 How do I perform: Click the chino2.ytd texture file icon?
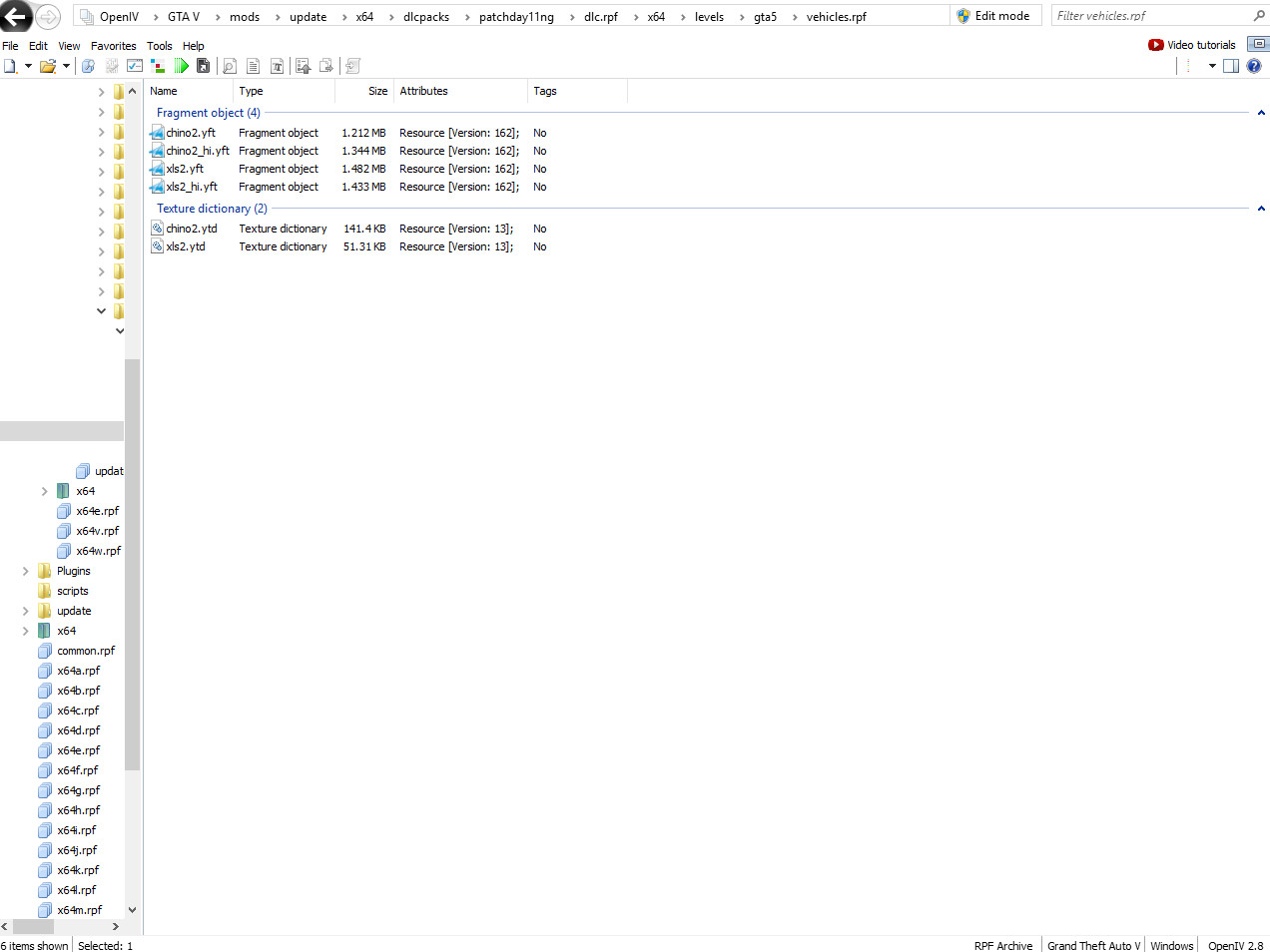157,229
